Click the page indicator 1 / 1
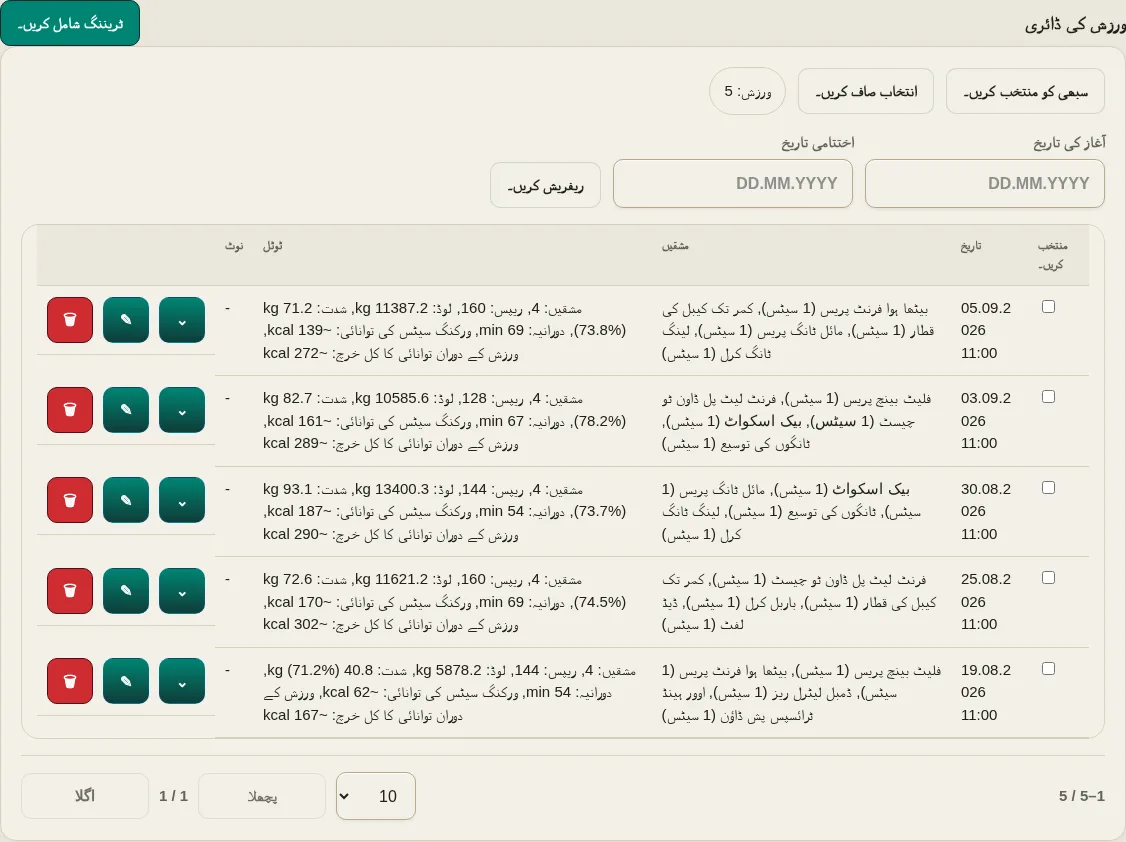Viewport: 1126px width, 842px height. point(173,796)
